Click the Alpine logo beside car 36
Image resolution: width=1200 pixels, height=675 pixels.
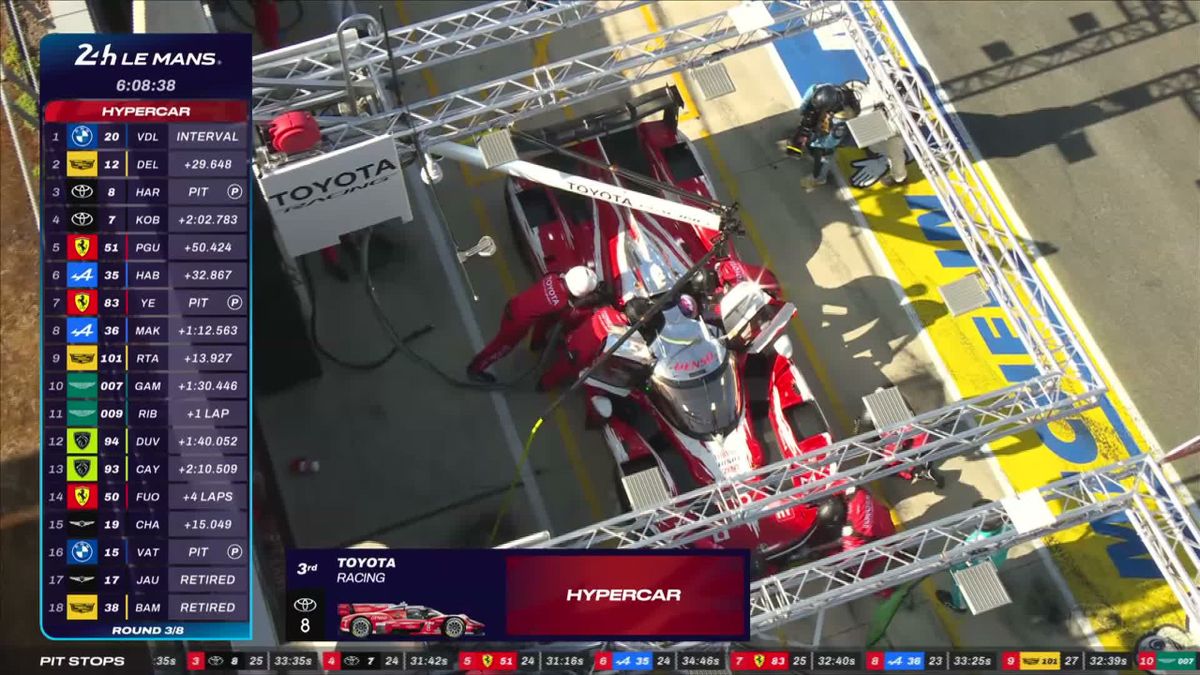tap(82, 330)
